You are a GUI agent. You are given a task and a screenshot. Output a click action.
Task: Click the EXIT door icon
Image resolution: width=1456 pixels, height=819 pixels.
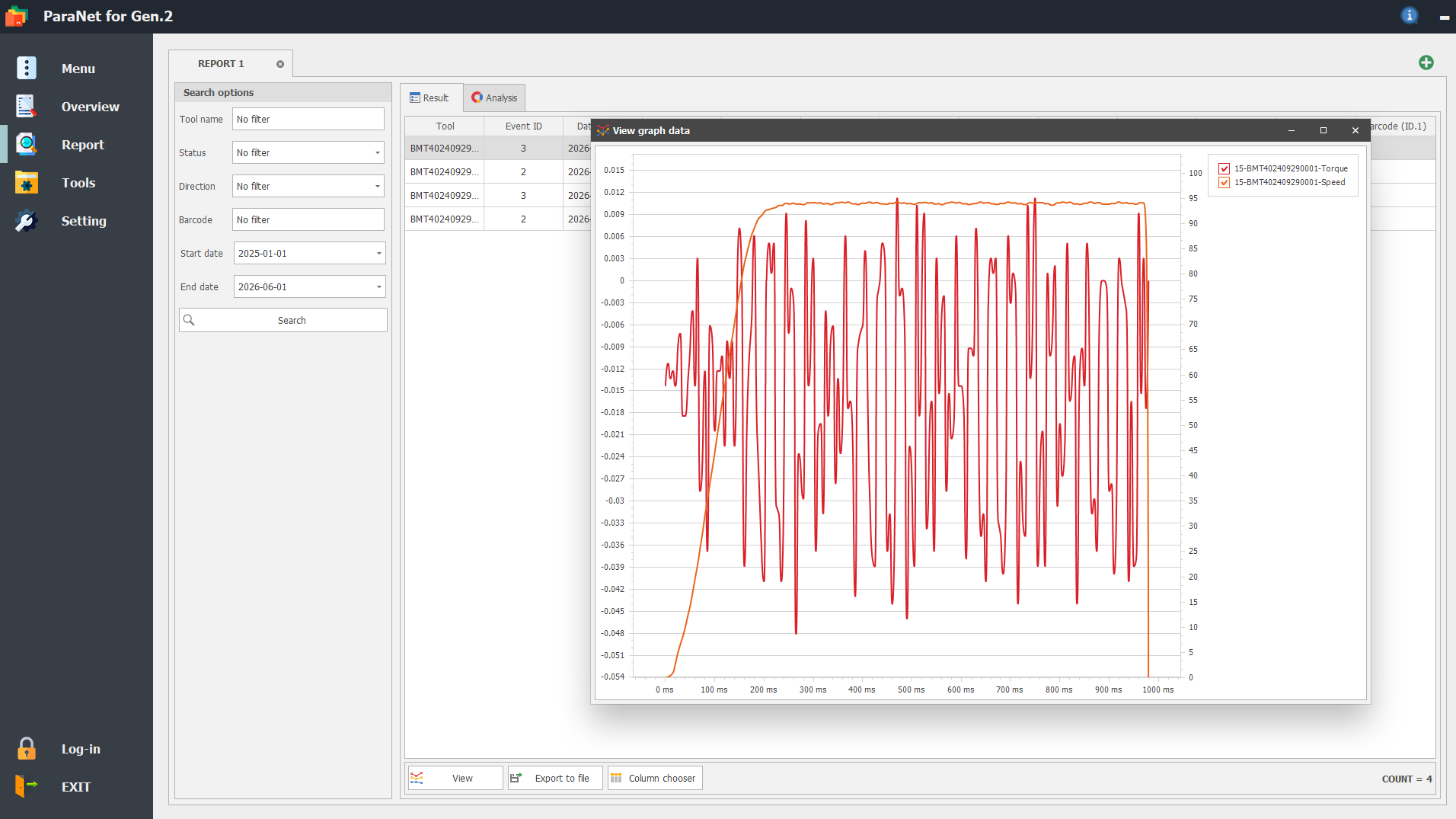[x=27, y=786]
